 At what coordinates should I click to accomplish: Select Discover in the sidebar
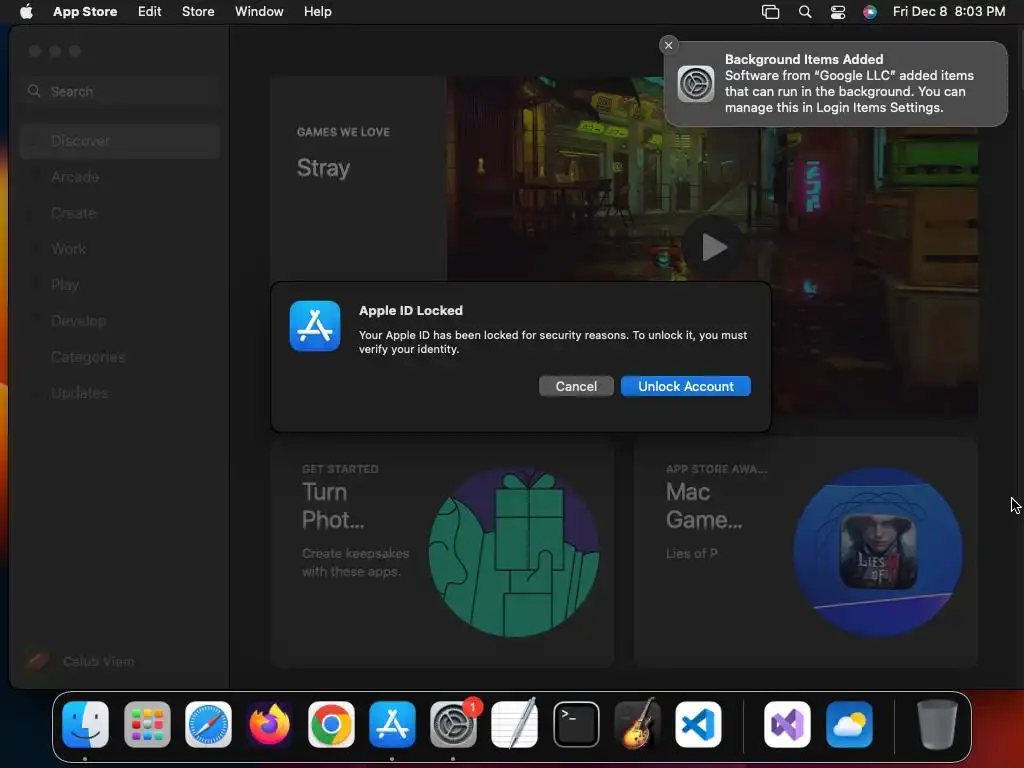point(120,140)
